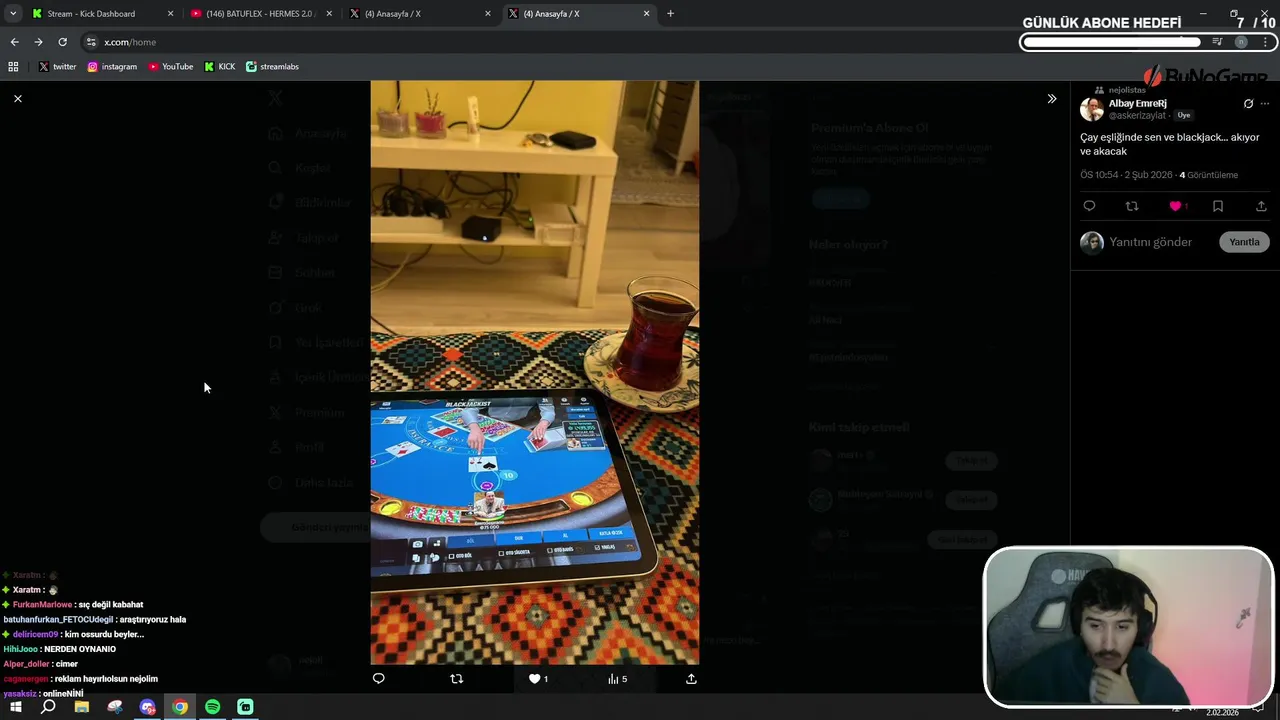Screen dimensions: 1280x720
Task: Go forward with the browser forward arrow
Action: point(38,42)
